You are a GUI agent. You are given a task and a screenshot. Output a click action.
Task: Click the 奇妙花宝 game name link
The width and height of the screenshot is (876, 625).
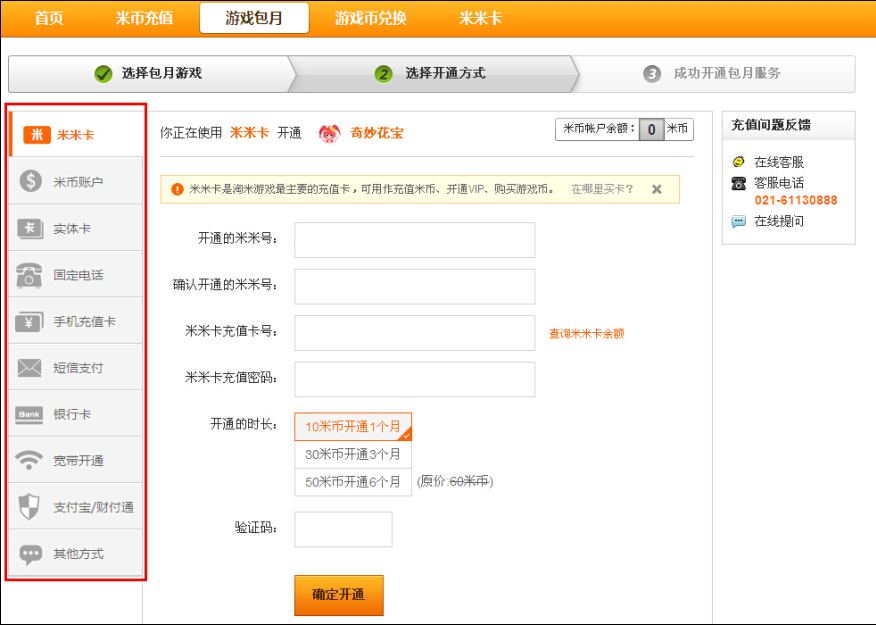click(377, 133)
